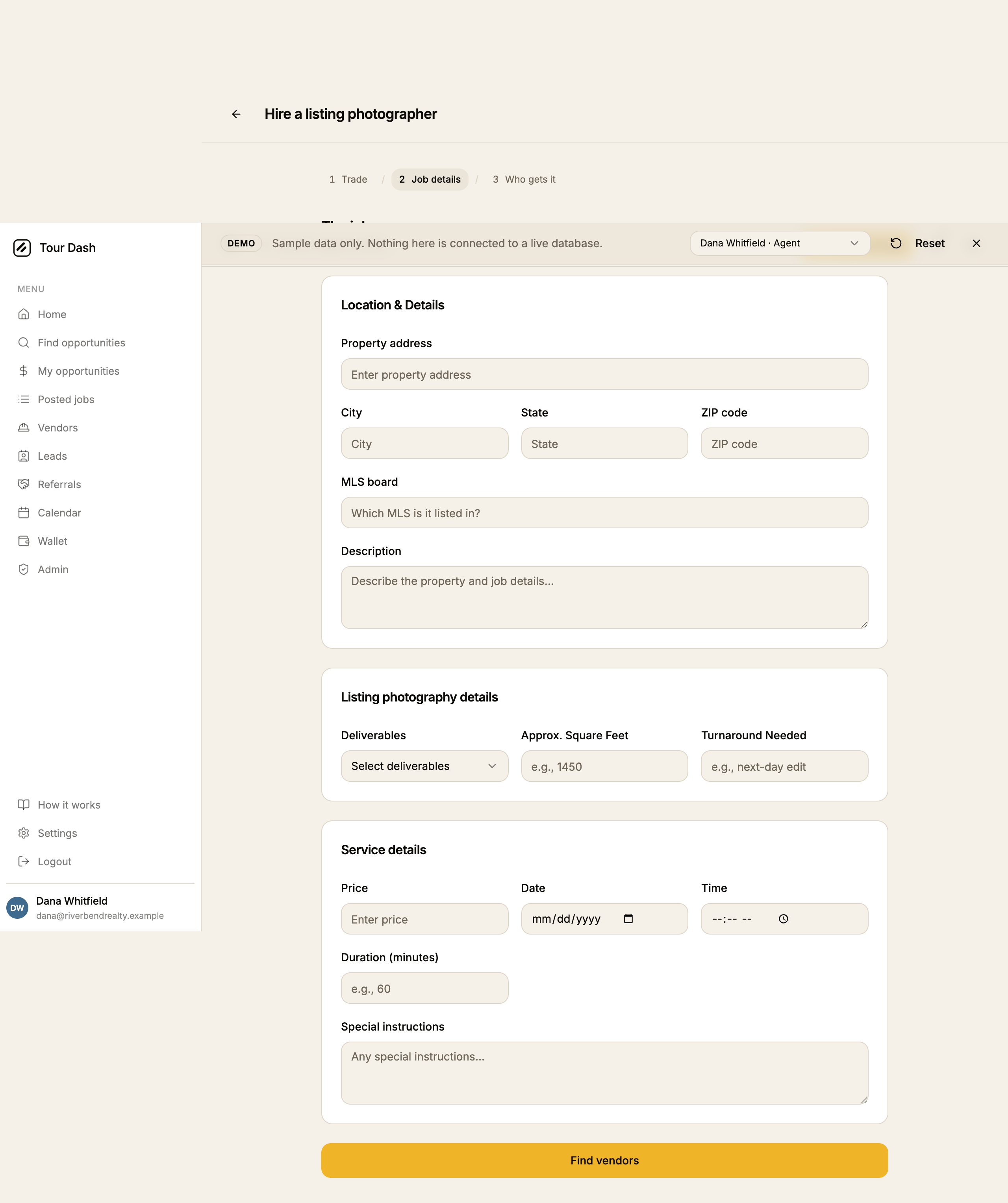Open Dana Whitfield profile in sidebar footer

[100, 907]
